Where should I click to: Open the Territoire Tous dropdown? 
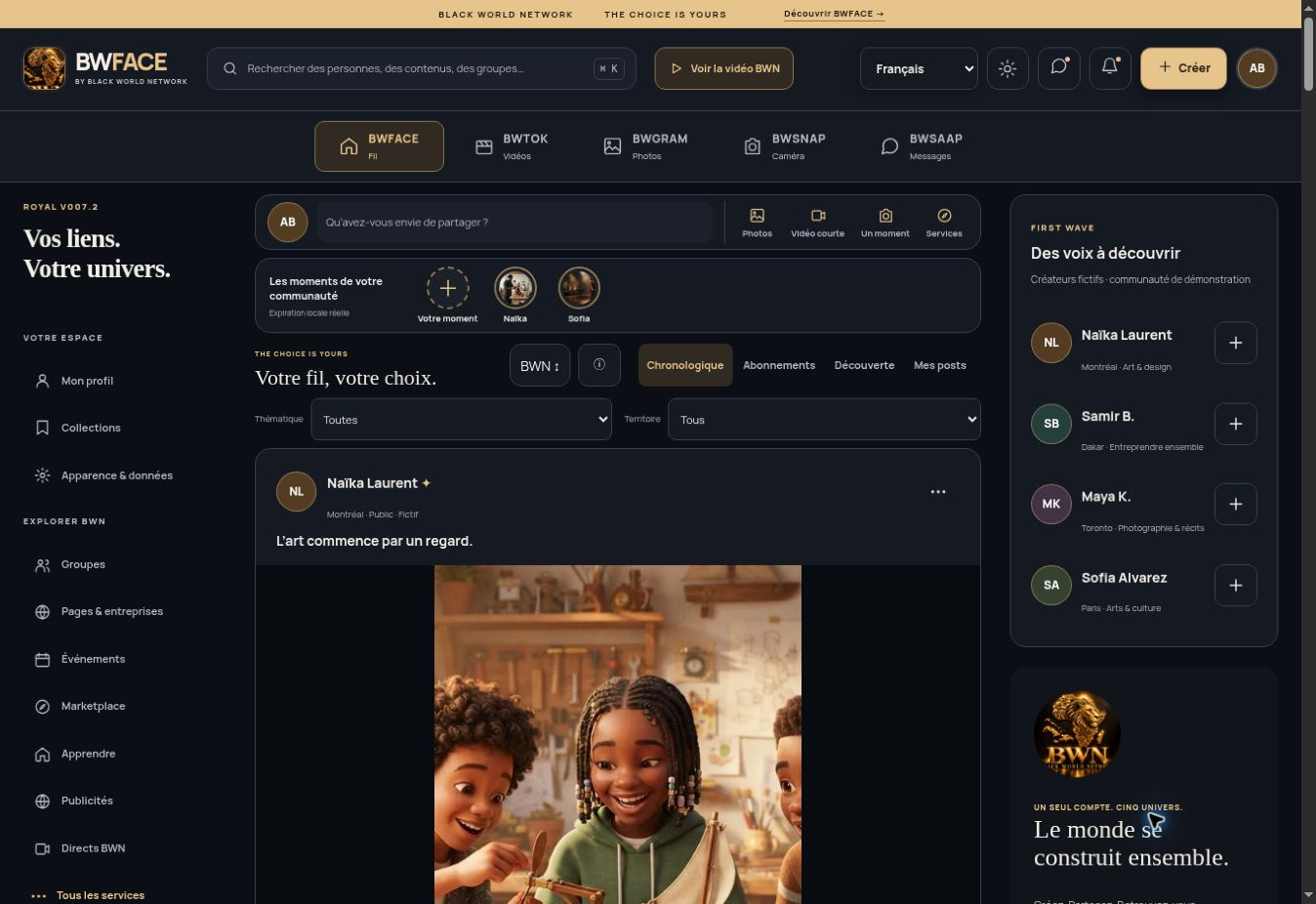pyautogui.click(x=824, y=420)
